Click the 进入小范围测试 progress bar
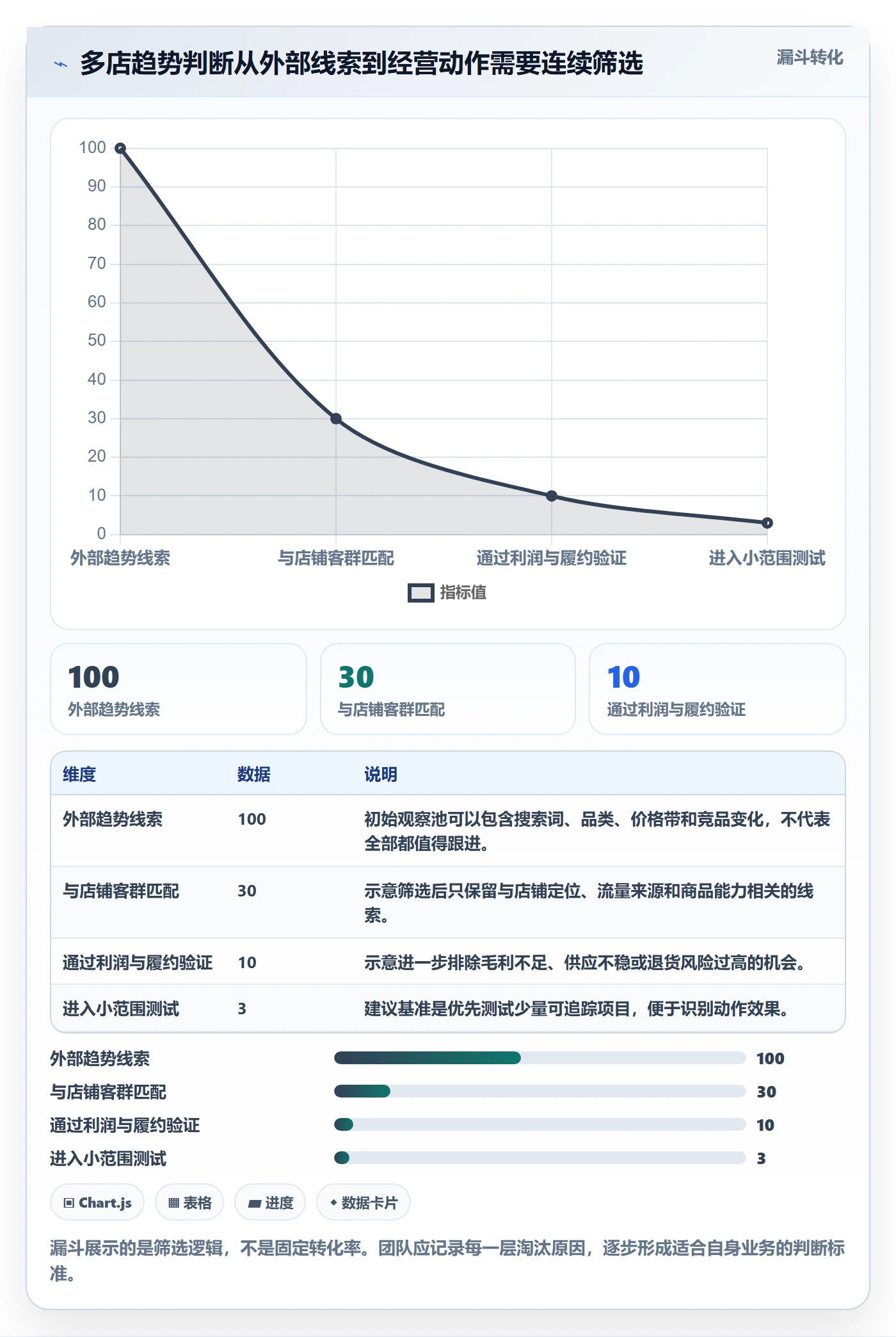Image resolution: width=896 pixels, height=1337 pixels. click(x=540, y=1158)
